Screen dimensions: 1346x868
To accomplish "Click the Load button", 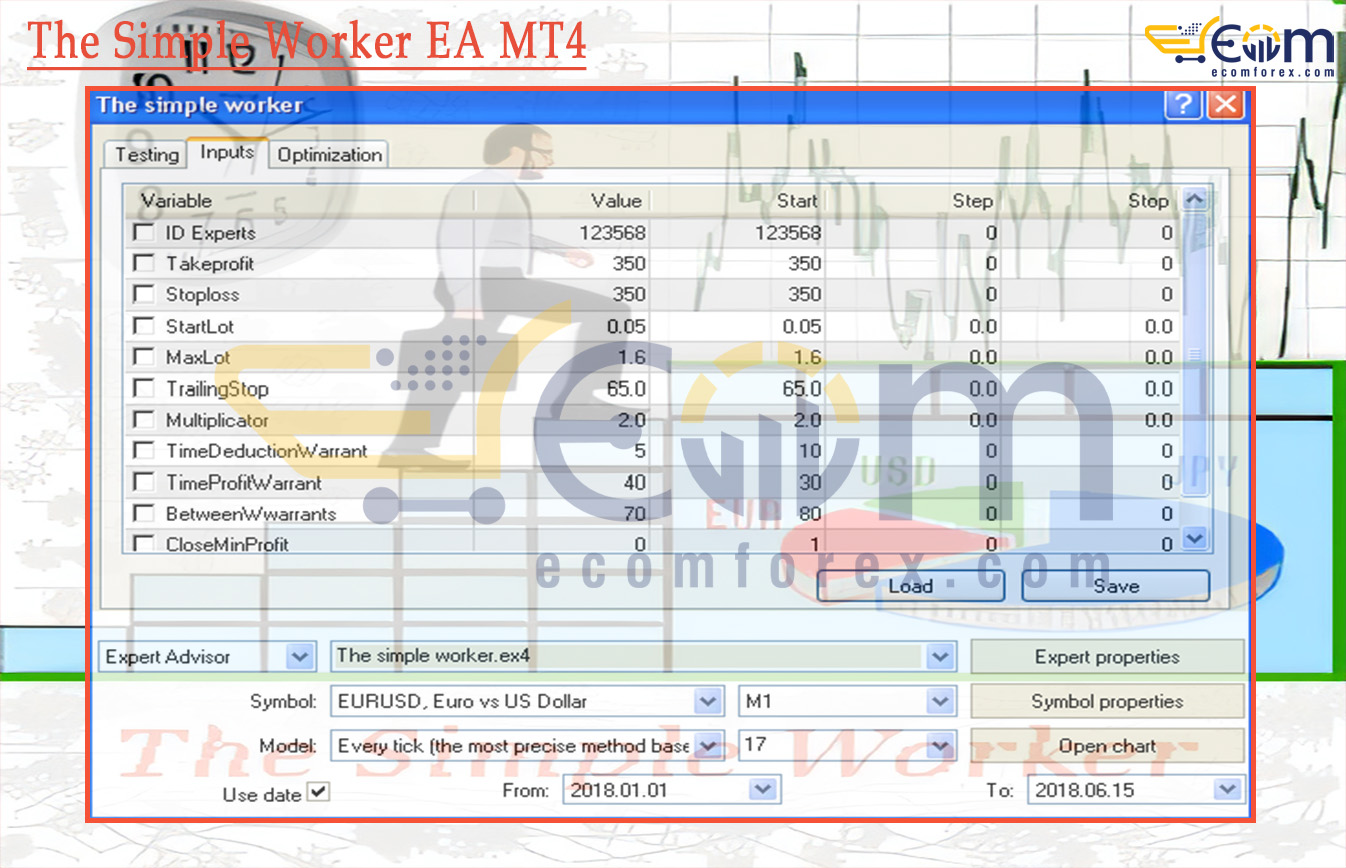I will tap(910, 586).
